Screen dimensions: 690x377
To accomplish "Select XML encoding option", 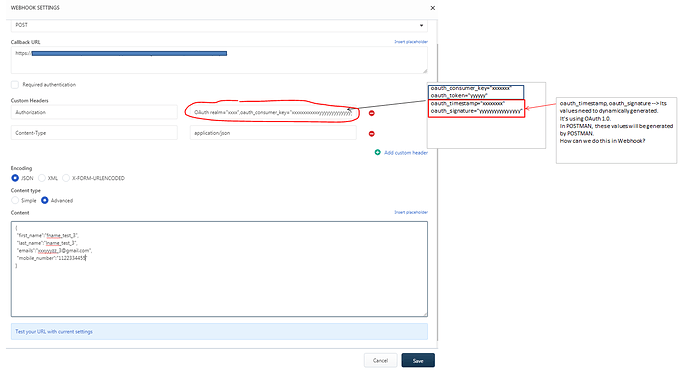I will pos(42,178).
